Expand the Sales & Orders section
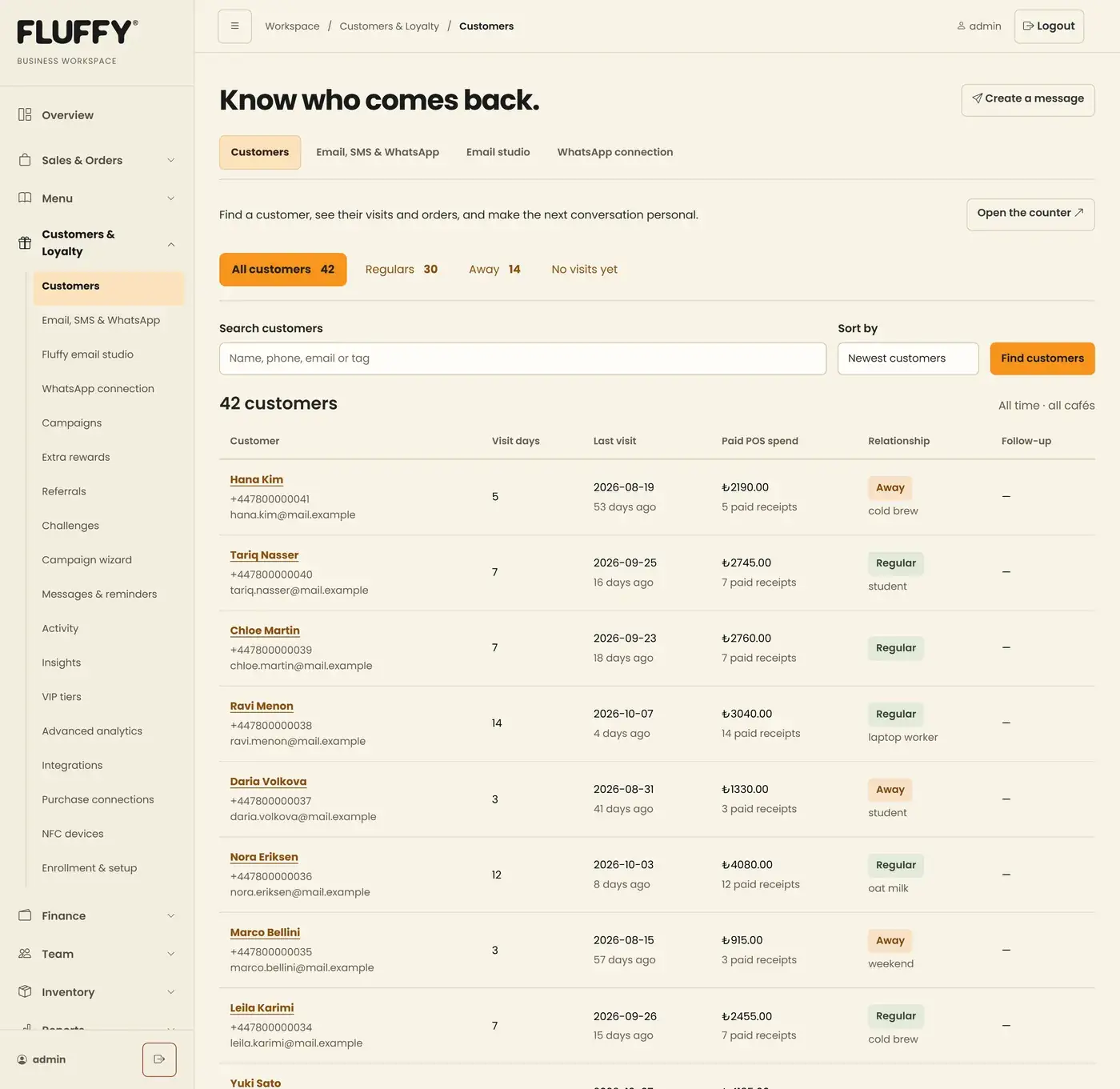This screenshot has width=1120, height=1089. [97, 160]
